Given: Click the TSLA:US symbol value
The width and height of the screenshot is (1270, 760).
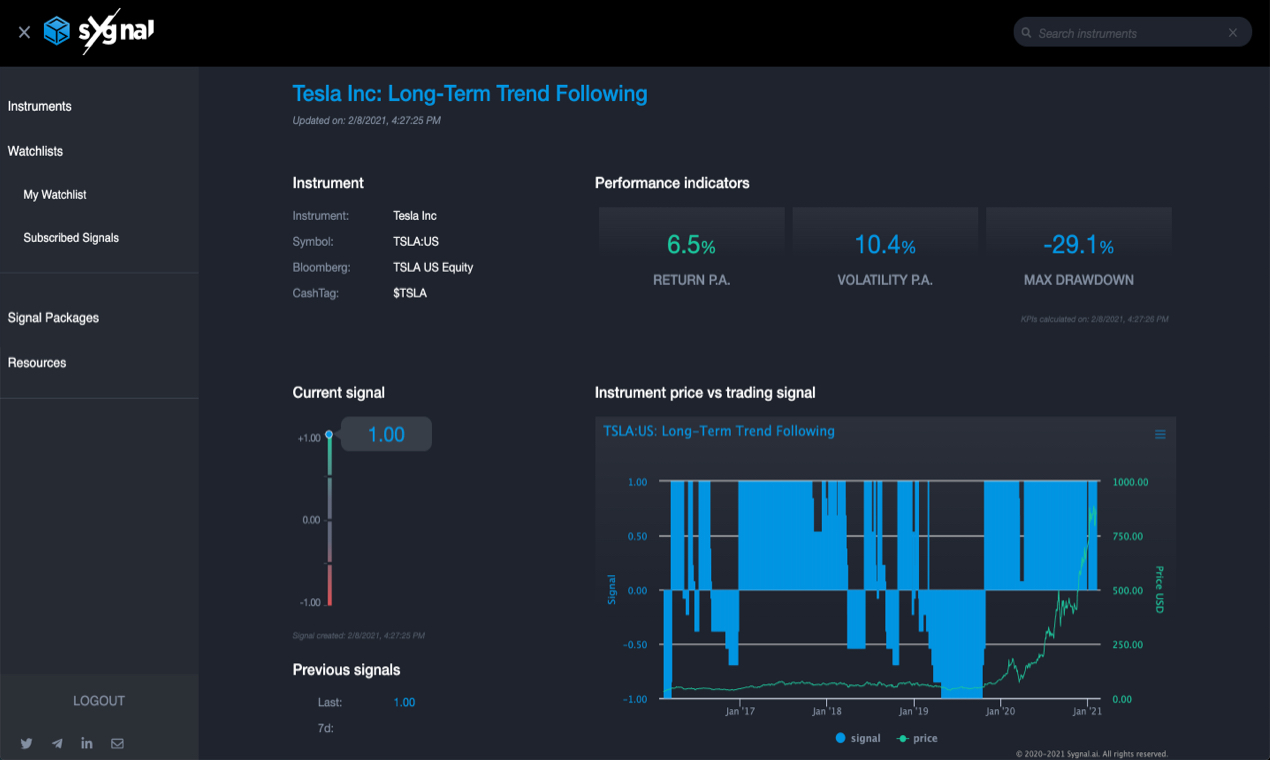Looking at the screenshot, I should (x=416, y=241).
